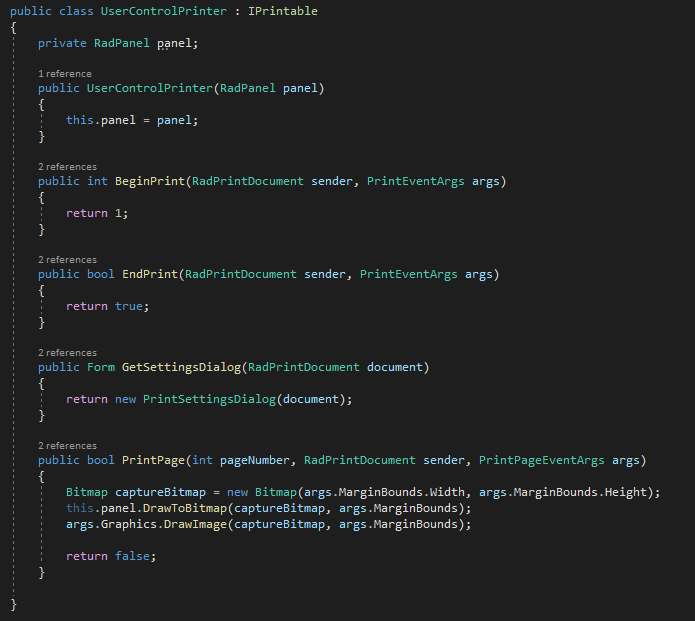This screenshot has height=621, width=695.
Task: Click 'this' keyword in constructor body
Action: coord(80,121)
